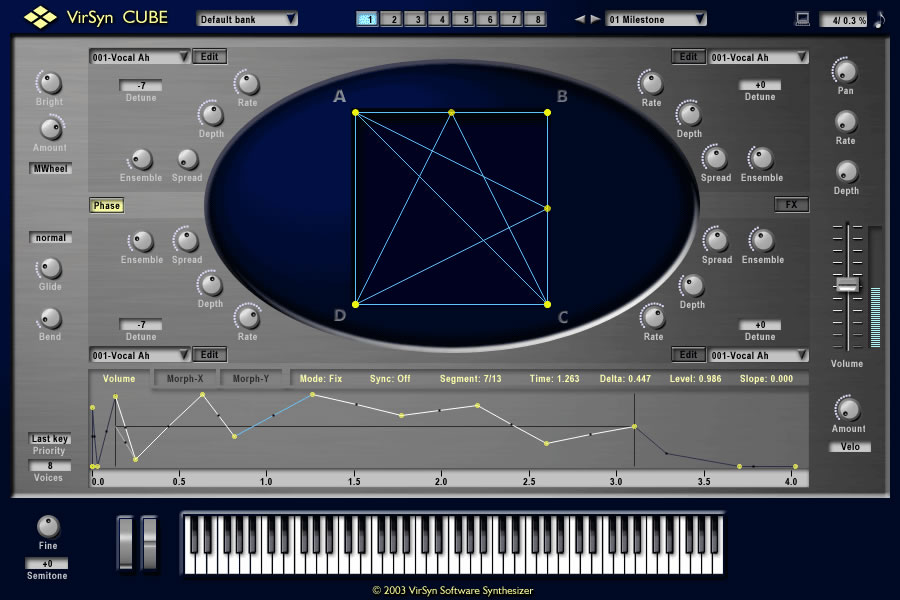Click source B's Depth knob
The image size is (900, 600).
[689, 114]
